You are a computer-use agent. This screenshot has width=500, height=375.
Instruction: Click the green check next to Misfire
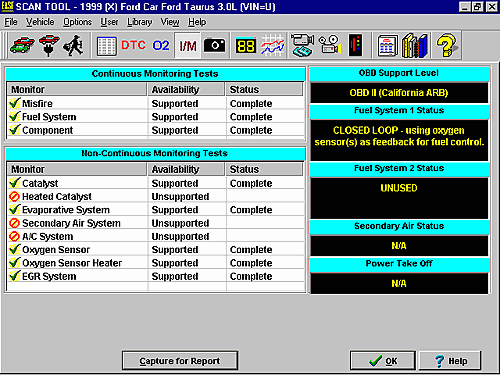point(14,103)
